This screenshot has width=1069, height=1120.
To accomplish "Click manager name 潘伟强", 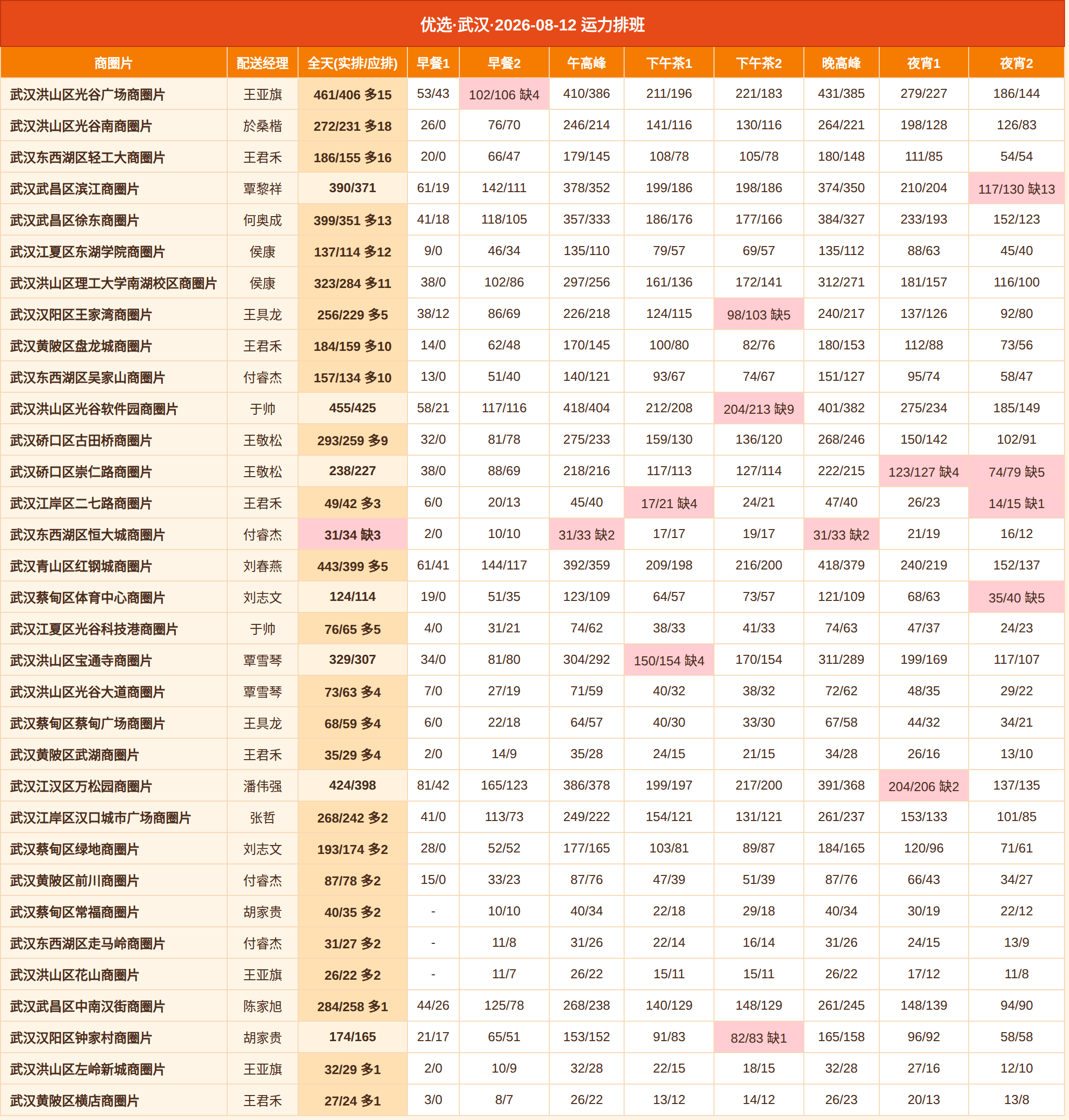I will (x=262, y=786).
